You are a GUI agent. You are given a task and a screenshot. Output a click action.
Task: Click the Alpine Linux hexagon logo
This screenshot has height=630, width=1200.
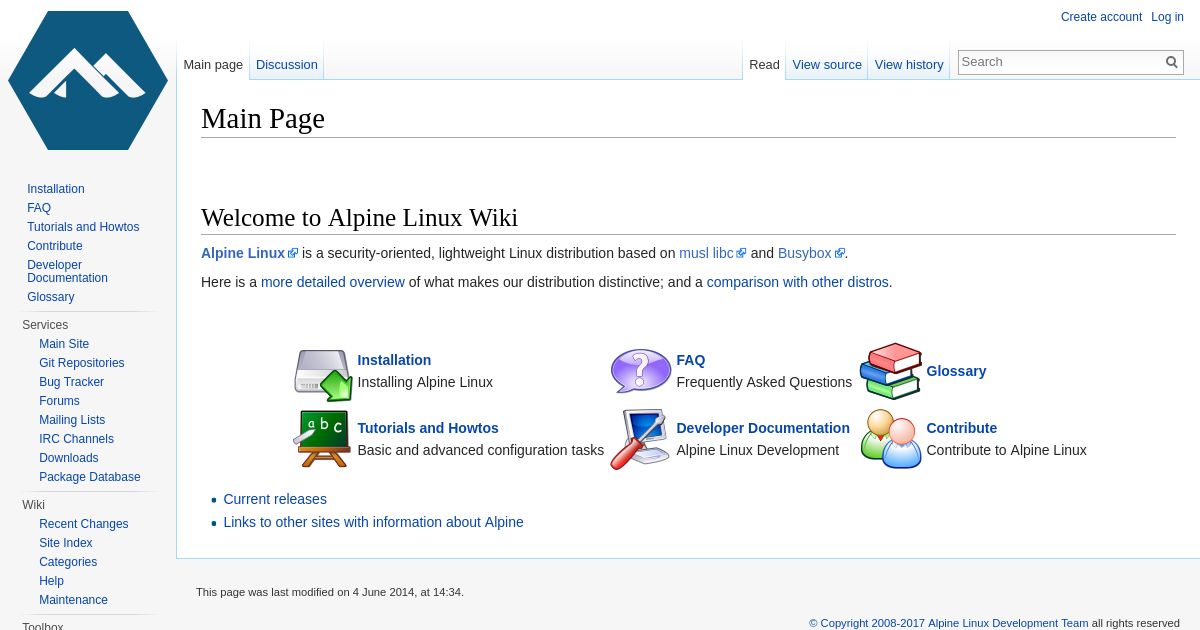88,80
